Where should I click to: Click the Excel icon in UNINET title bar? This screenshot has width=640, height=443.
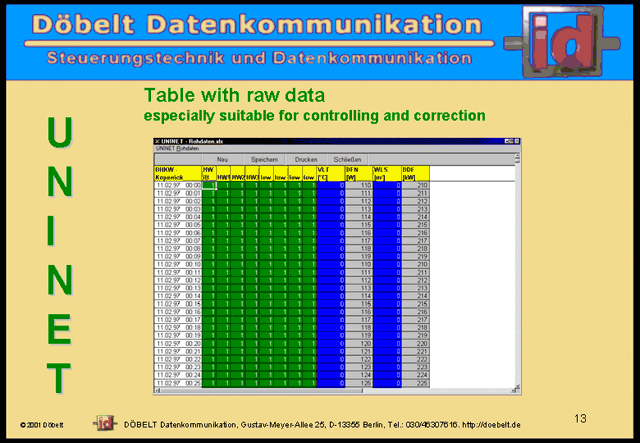[158, 141]
